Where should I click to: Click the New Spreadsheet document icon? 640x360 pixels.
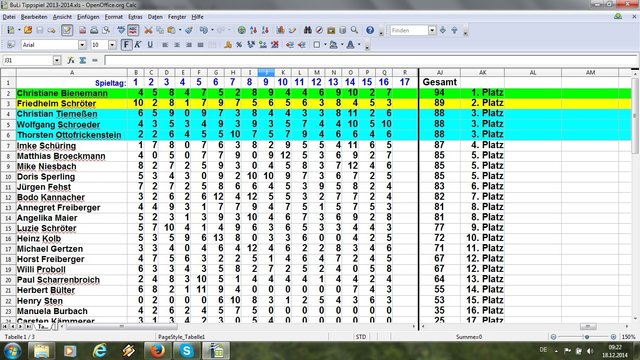pos(11,30)
